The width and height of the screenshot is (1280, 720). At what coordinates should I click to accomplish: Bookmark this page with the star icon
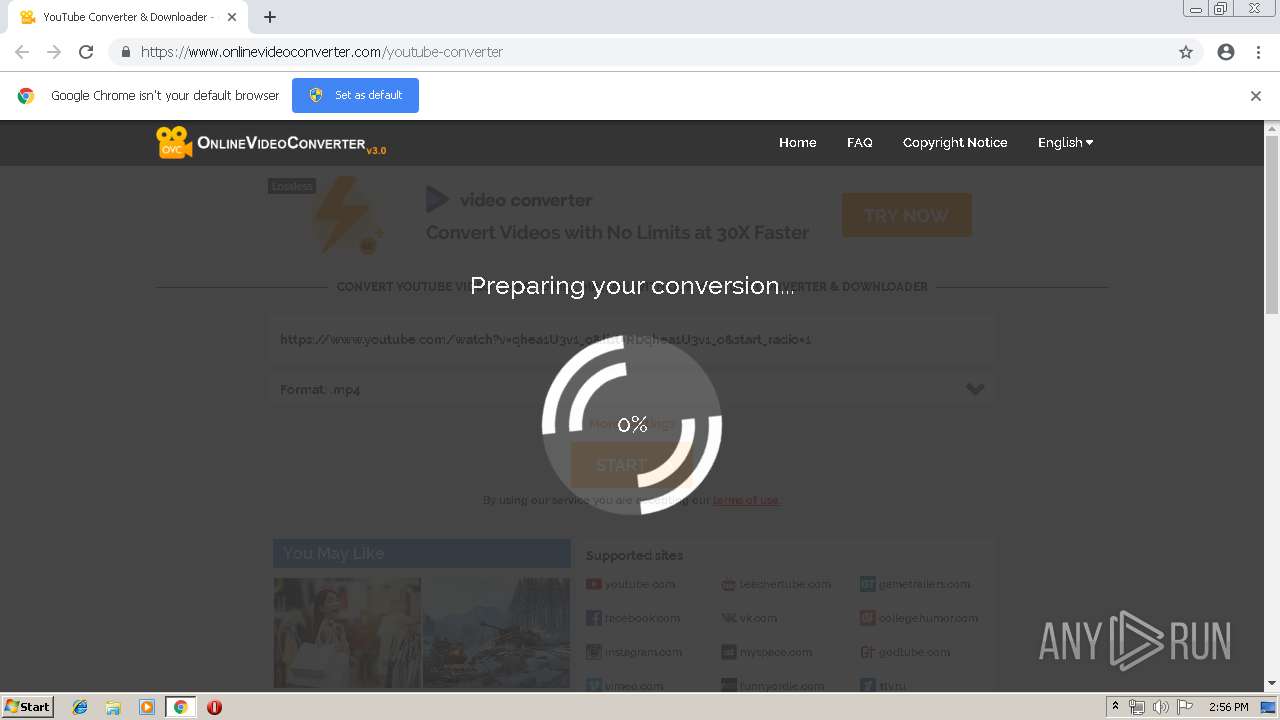tap(1186, 52)
